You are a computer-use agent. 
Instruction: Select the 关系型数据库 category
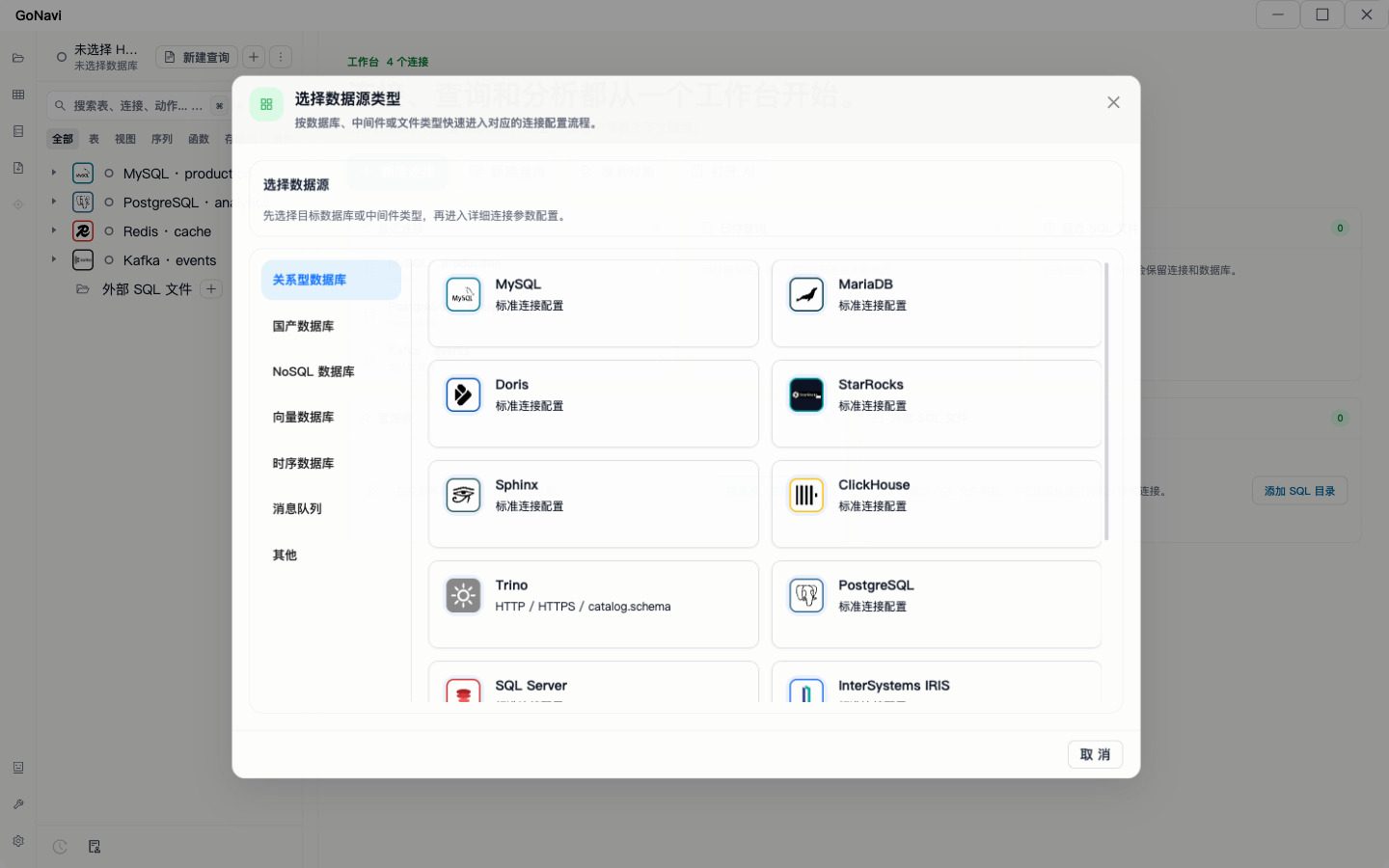coord(331,280)
